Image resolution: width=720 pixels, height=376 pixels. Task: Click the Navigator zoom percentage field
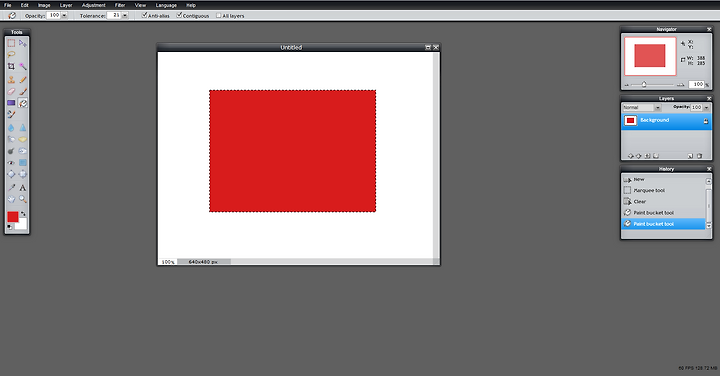[x=697, y=84]
